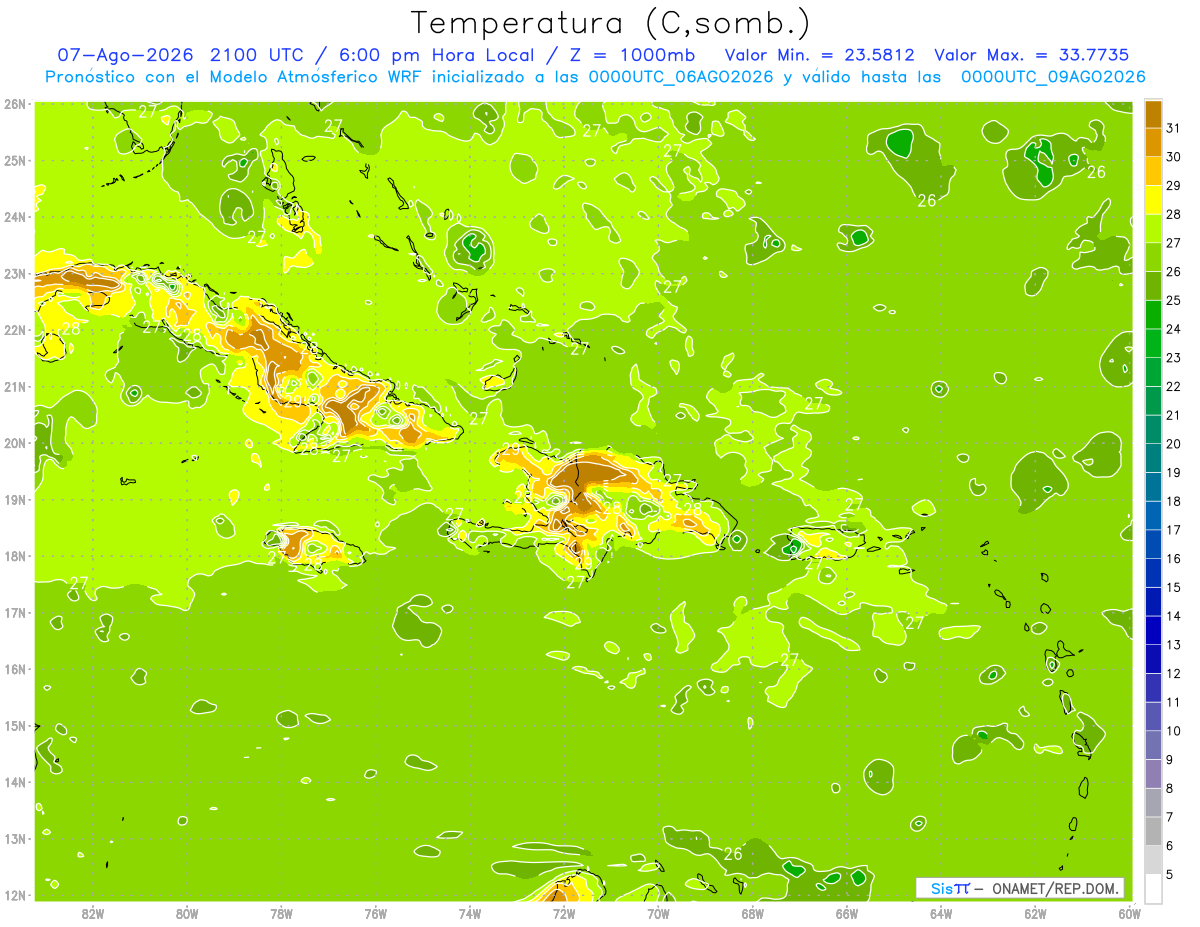Click the white swatch below legend value 5
Viewport: 1200px width, 927px height.
[x=1153, y=888]
